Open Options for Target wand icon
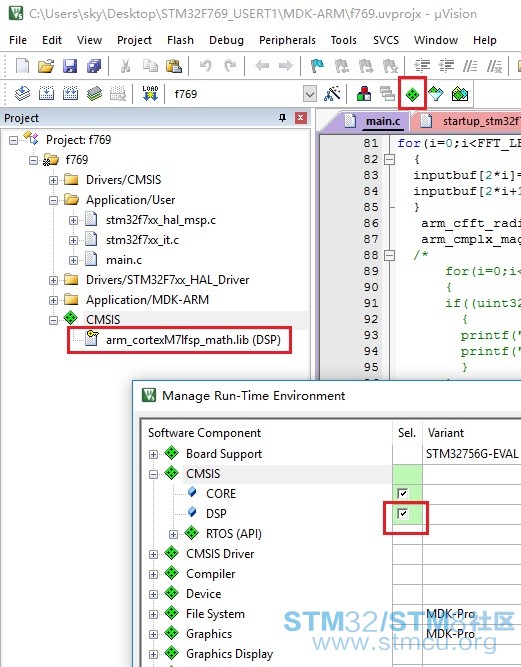521x667 pixels. [x=332, y=94]
